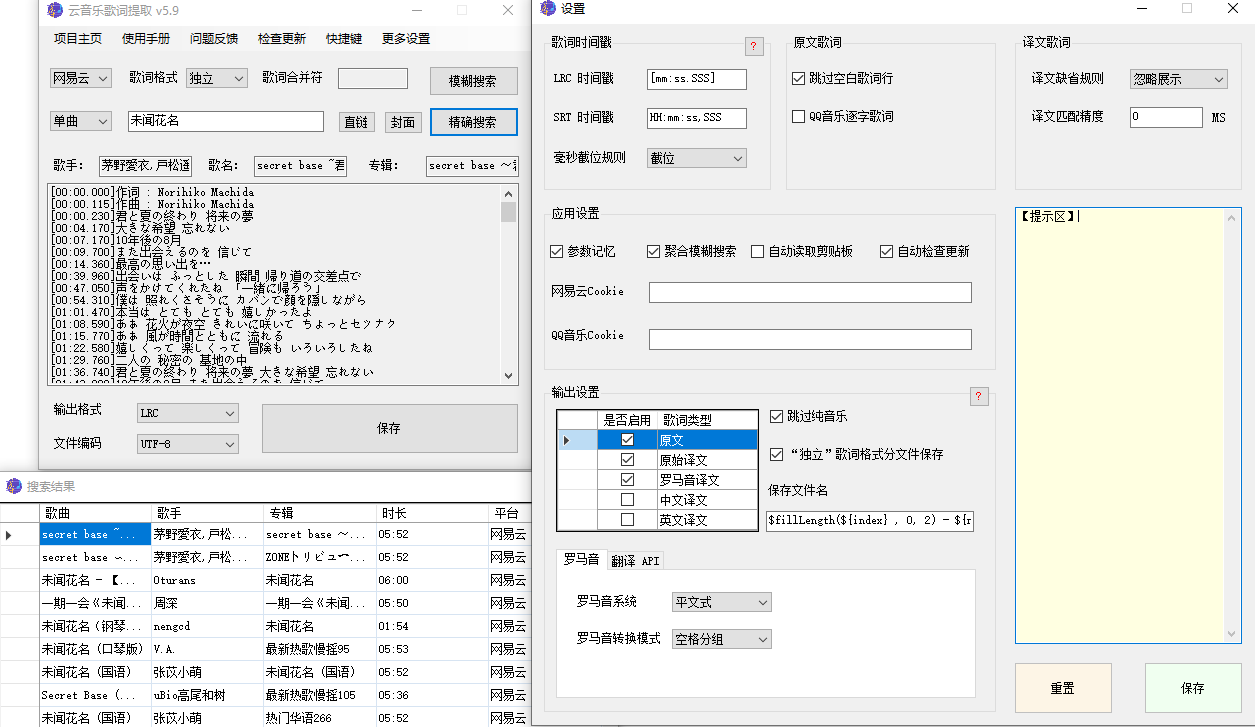Uncheck the 原始译文 row's enable checkbox
The width and height of the screenshot is (1255, 727).
pos(627,460)
